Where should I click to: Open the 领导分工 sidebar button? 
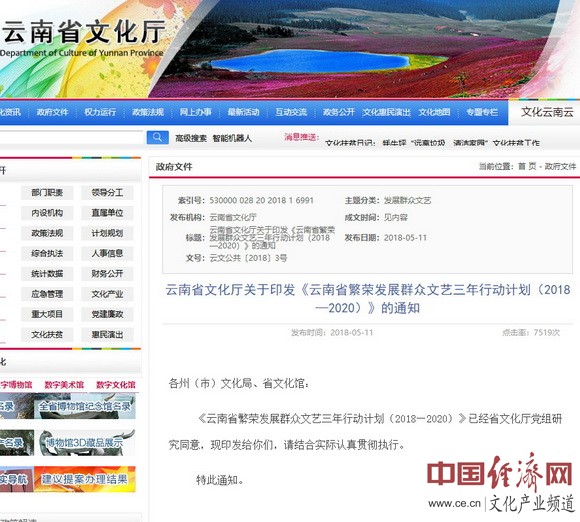(107, 193)
